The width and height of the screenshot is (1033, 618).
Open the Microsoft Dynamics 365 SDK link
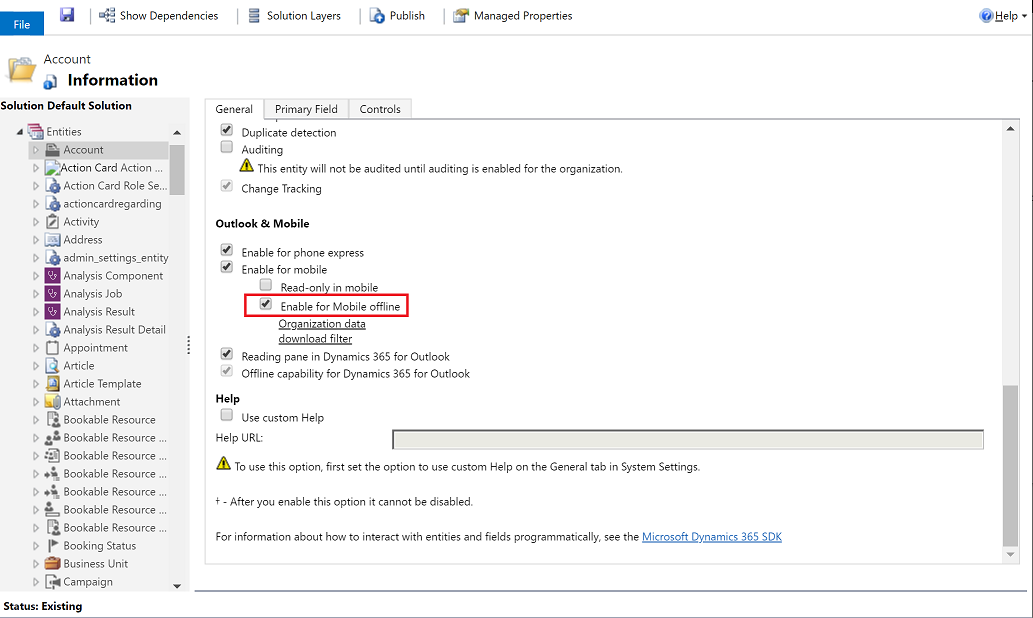712,536
